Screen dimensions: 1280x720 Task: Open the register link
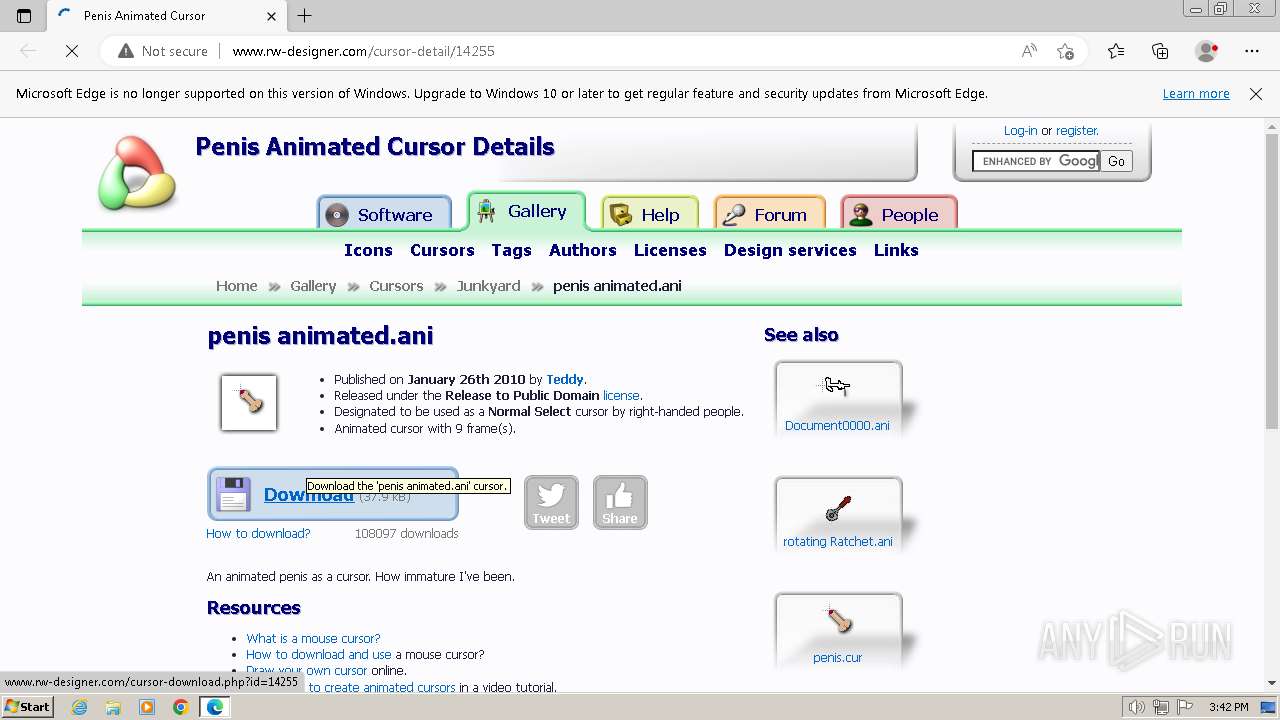[x=1077, y=131]
